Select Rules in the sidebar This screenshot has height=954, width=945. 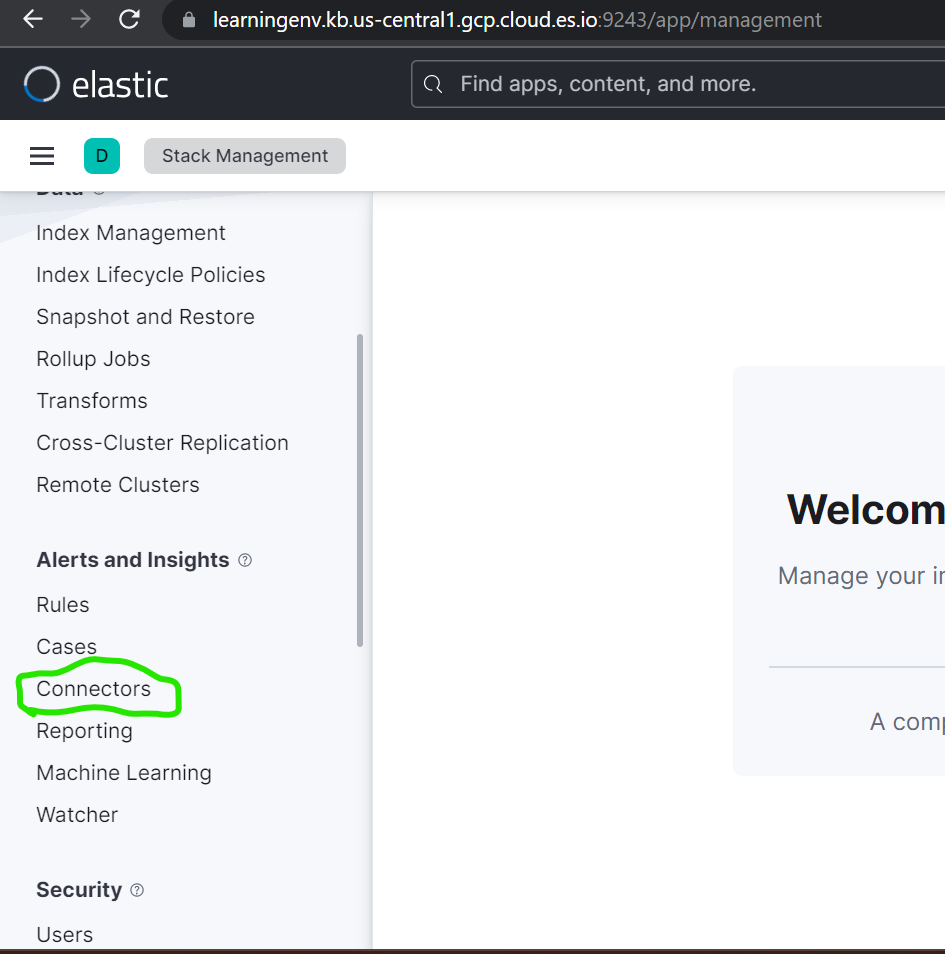[x=63, y=605]
